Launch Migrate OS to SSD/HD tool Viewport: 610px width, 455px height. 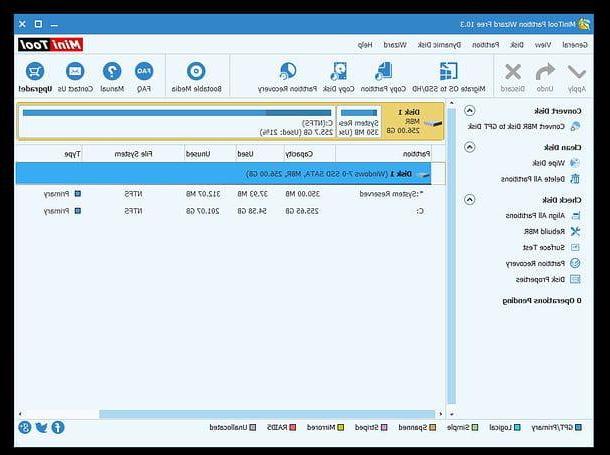click(449, 77)
